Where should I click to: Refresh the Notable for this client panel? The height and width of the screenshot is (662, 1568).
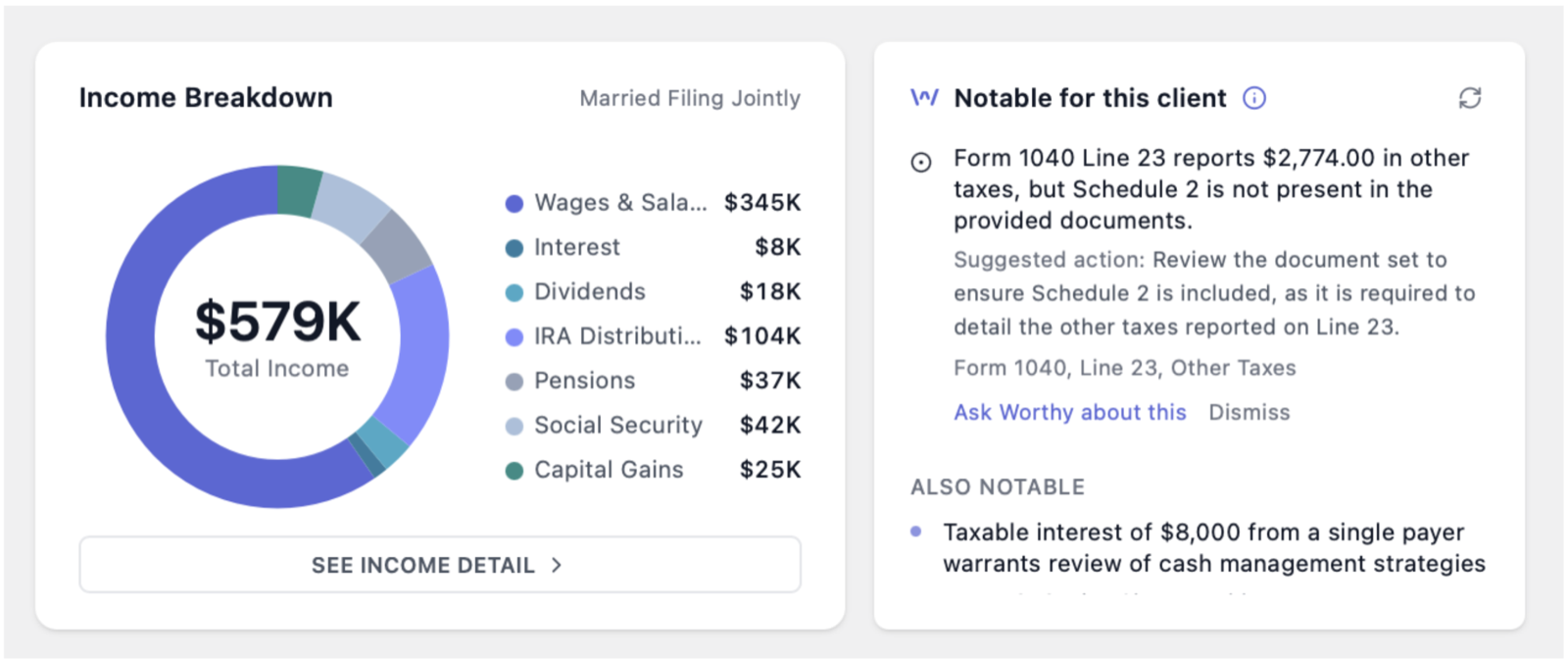[1469, 98]
